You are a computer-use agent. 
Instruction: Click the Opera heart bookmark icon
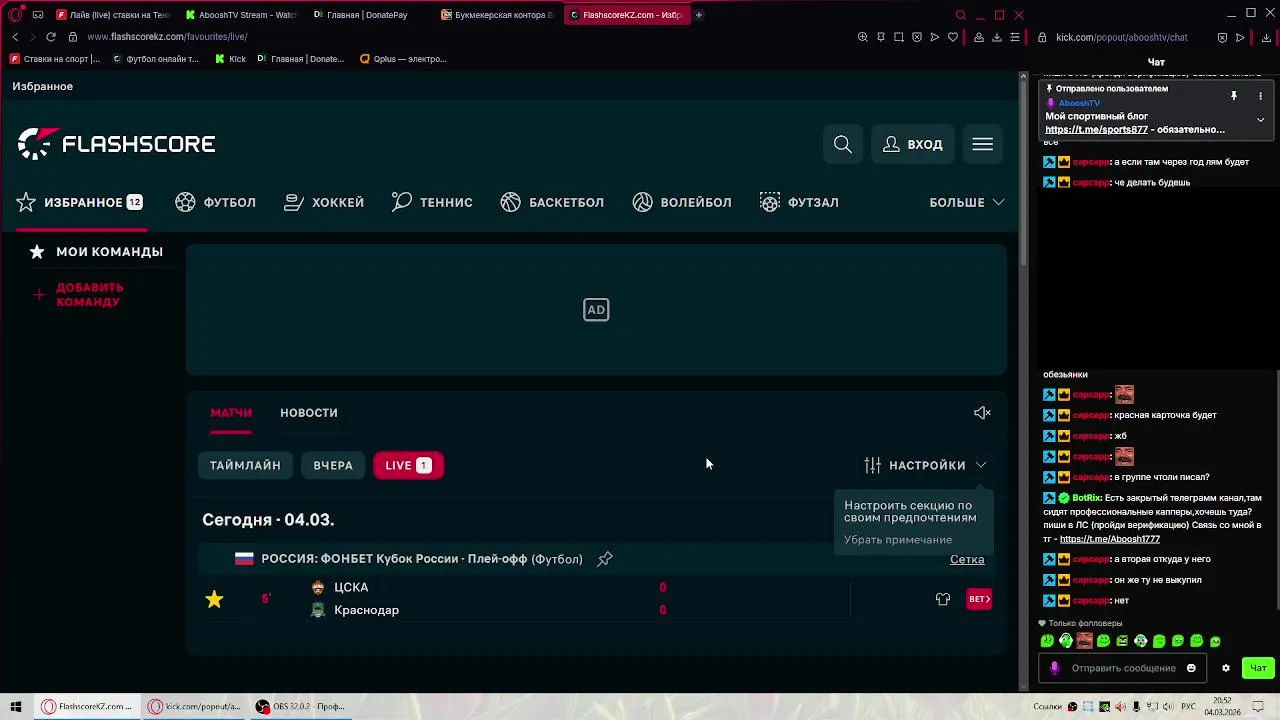[x=952, y=37]
